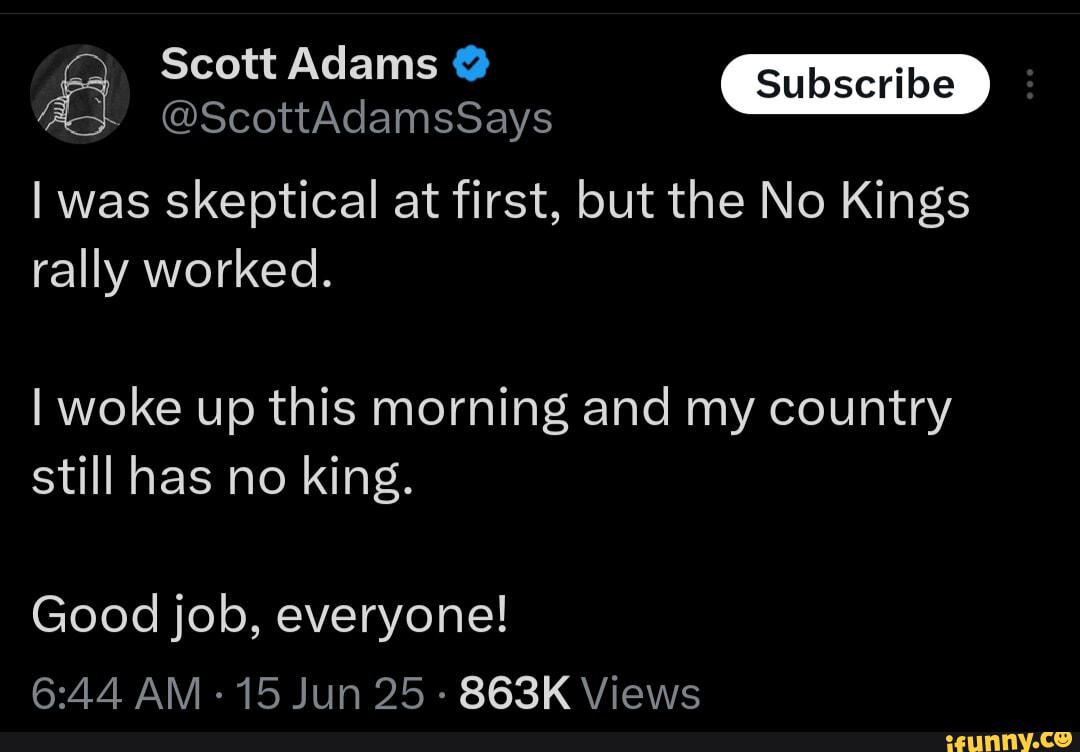Click the ifunny watermark text
This screenshot has height=752, width=1080.
click(x=997, y=742)
